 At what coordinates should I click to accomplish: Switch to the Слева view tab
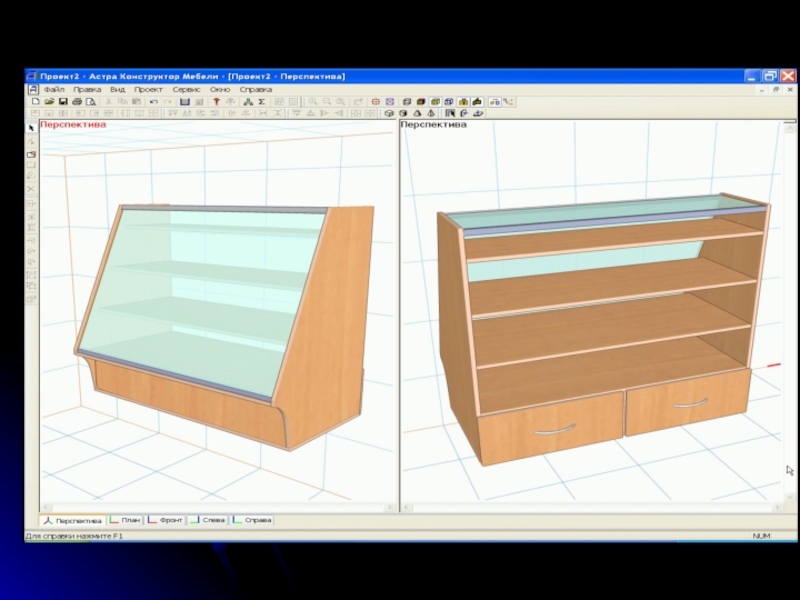tap(209, 520)
